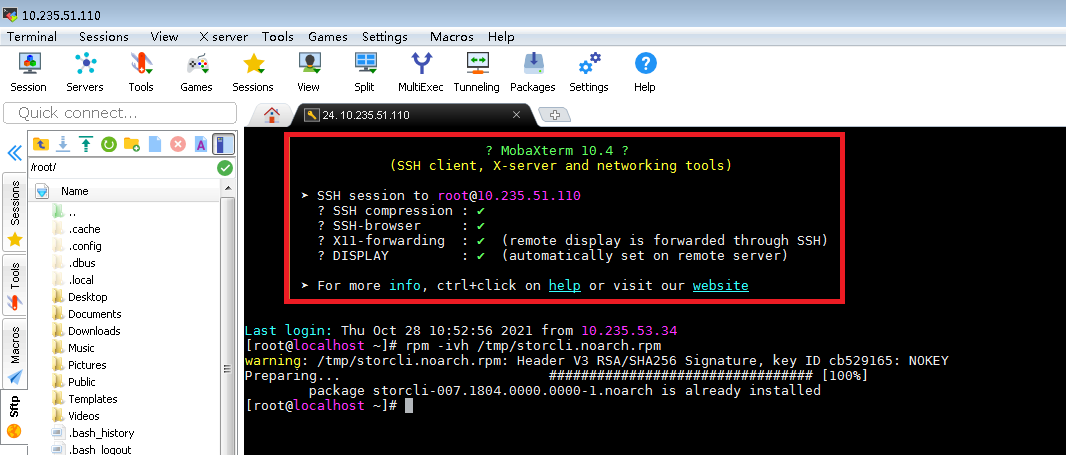Close the 24. 10.235.51.110 tab
Image resolution: width=1066 pixels, height=455 pixels.
pos(516,115)
